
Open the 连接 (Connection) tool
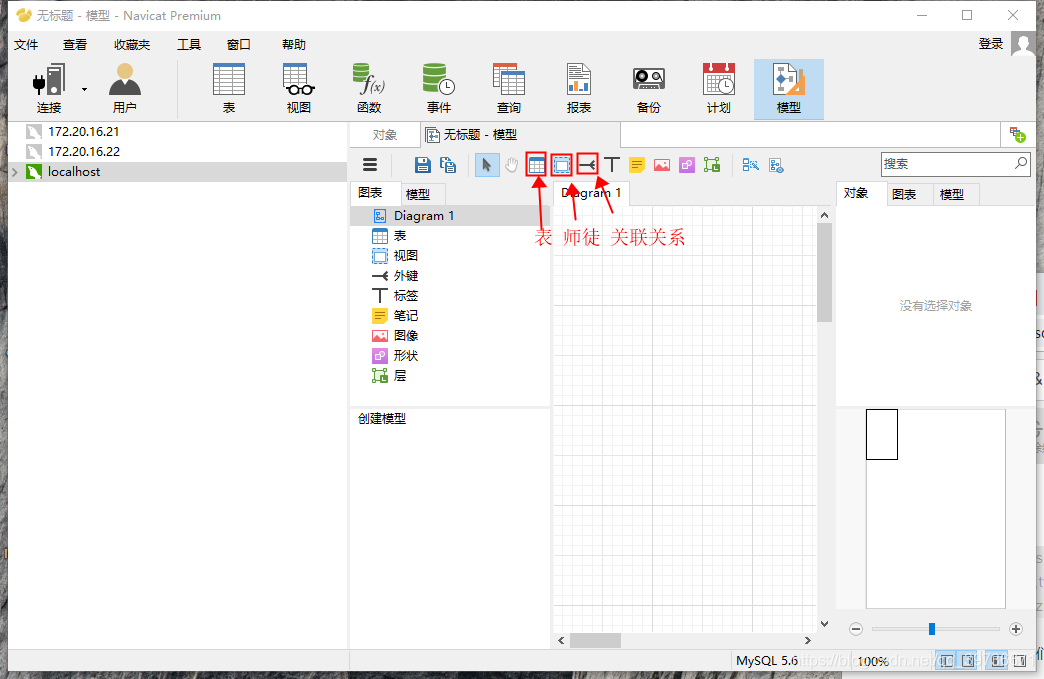point(49,89)
